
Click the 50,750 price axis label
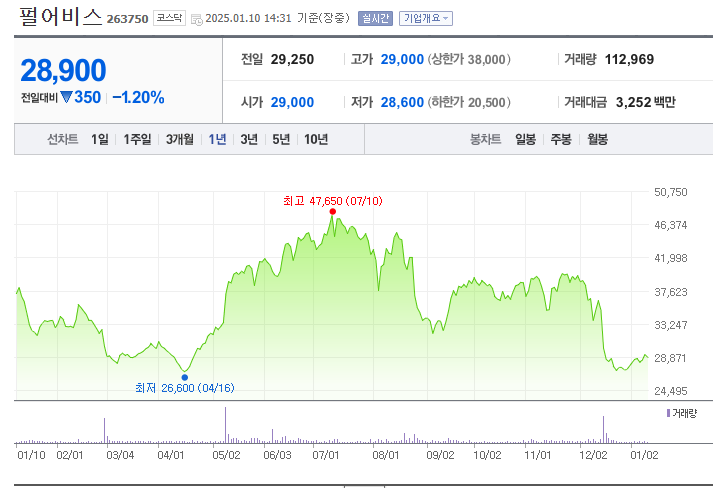pyautogui.click(x=671, y=192)
